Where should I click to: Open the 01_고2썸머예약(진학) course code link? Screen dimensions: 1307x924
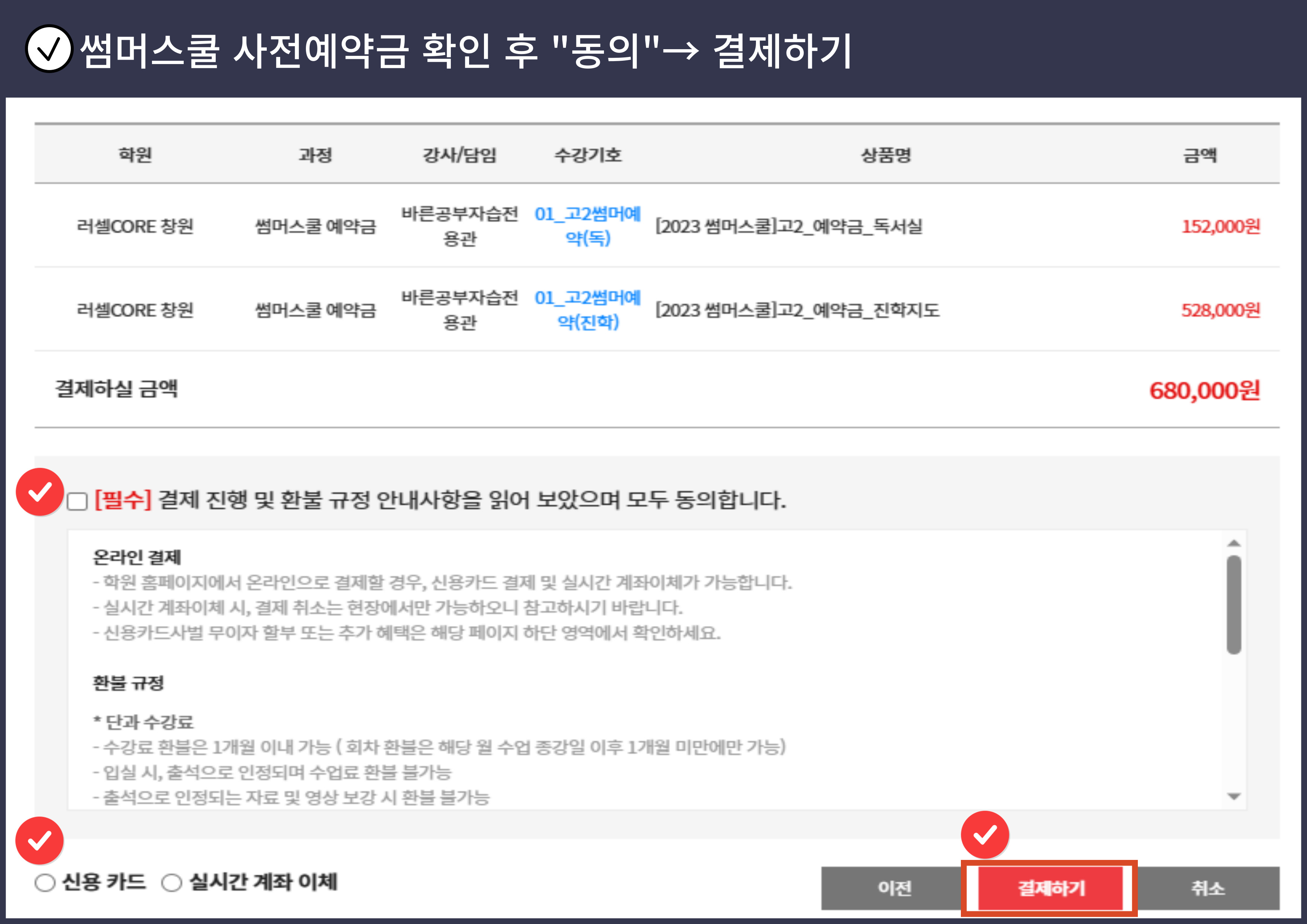pyautogui.click(x=588, y=310)
